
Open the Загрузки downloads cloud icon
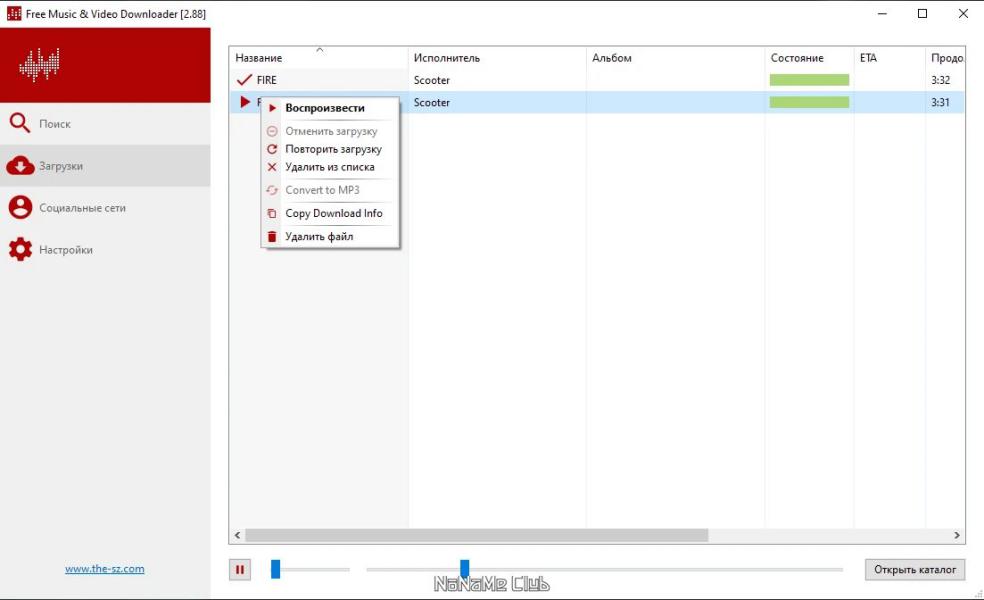20,166
